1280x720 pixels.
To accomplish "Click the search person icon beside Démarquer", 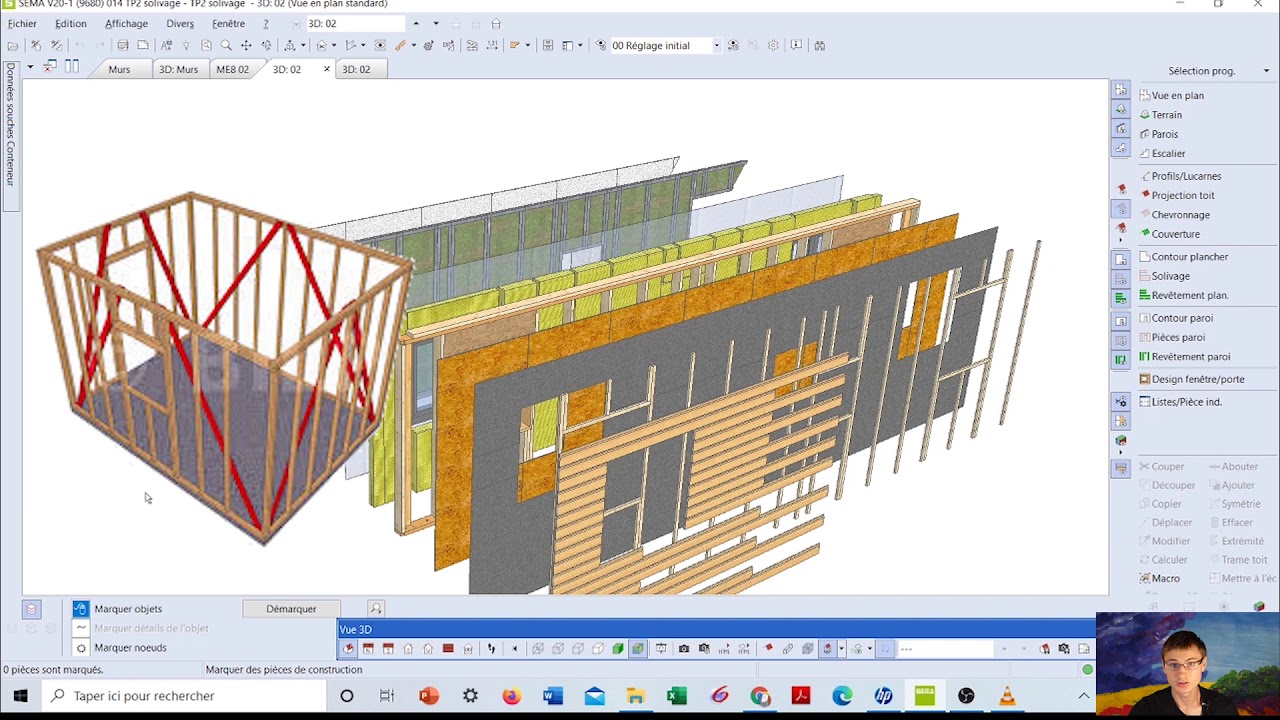I will click(376, 609).
